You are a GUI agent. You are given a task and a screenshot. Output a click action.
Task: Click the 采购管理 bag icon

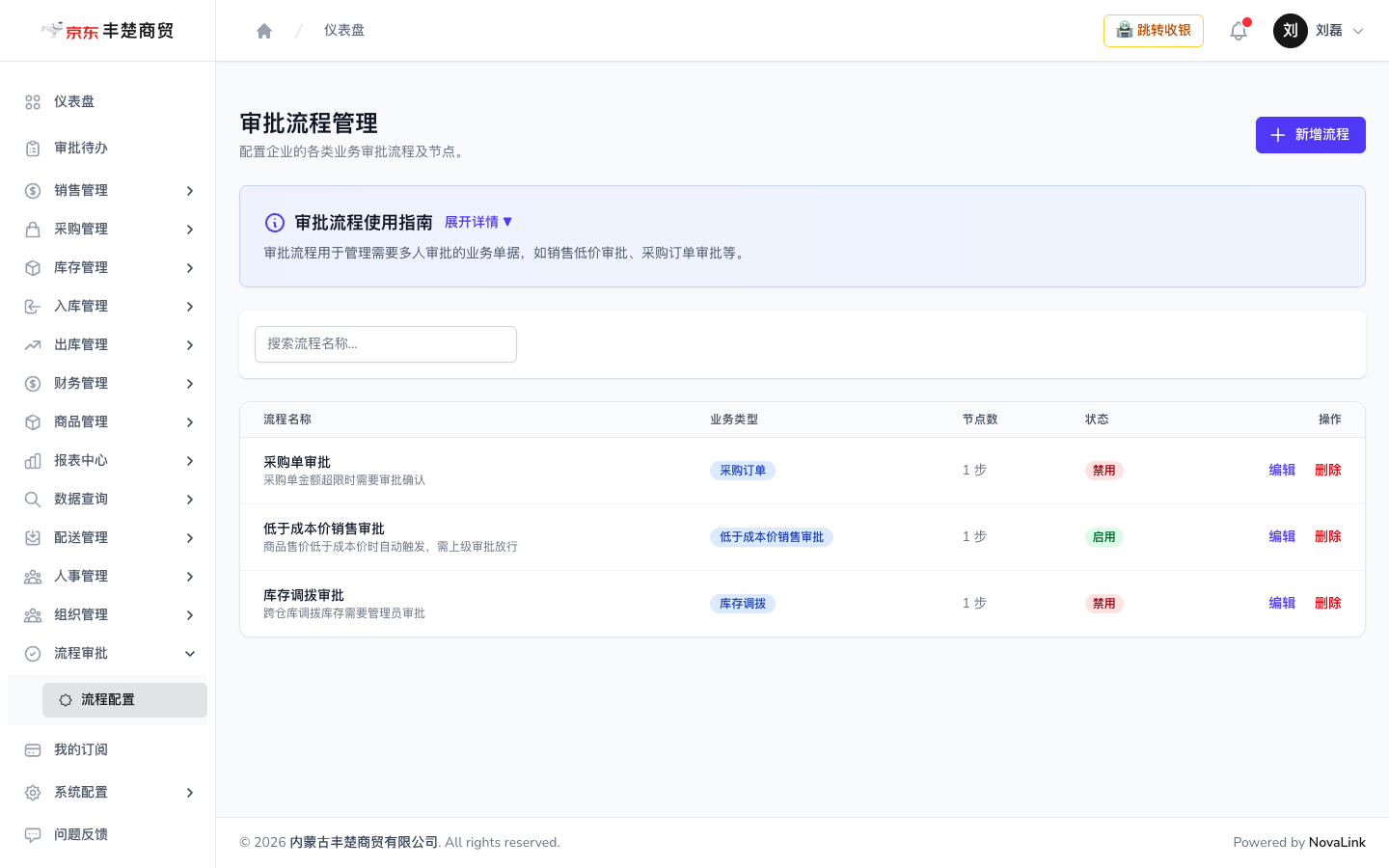point(33,230)
